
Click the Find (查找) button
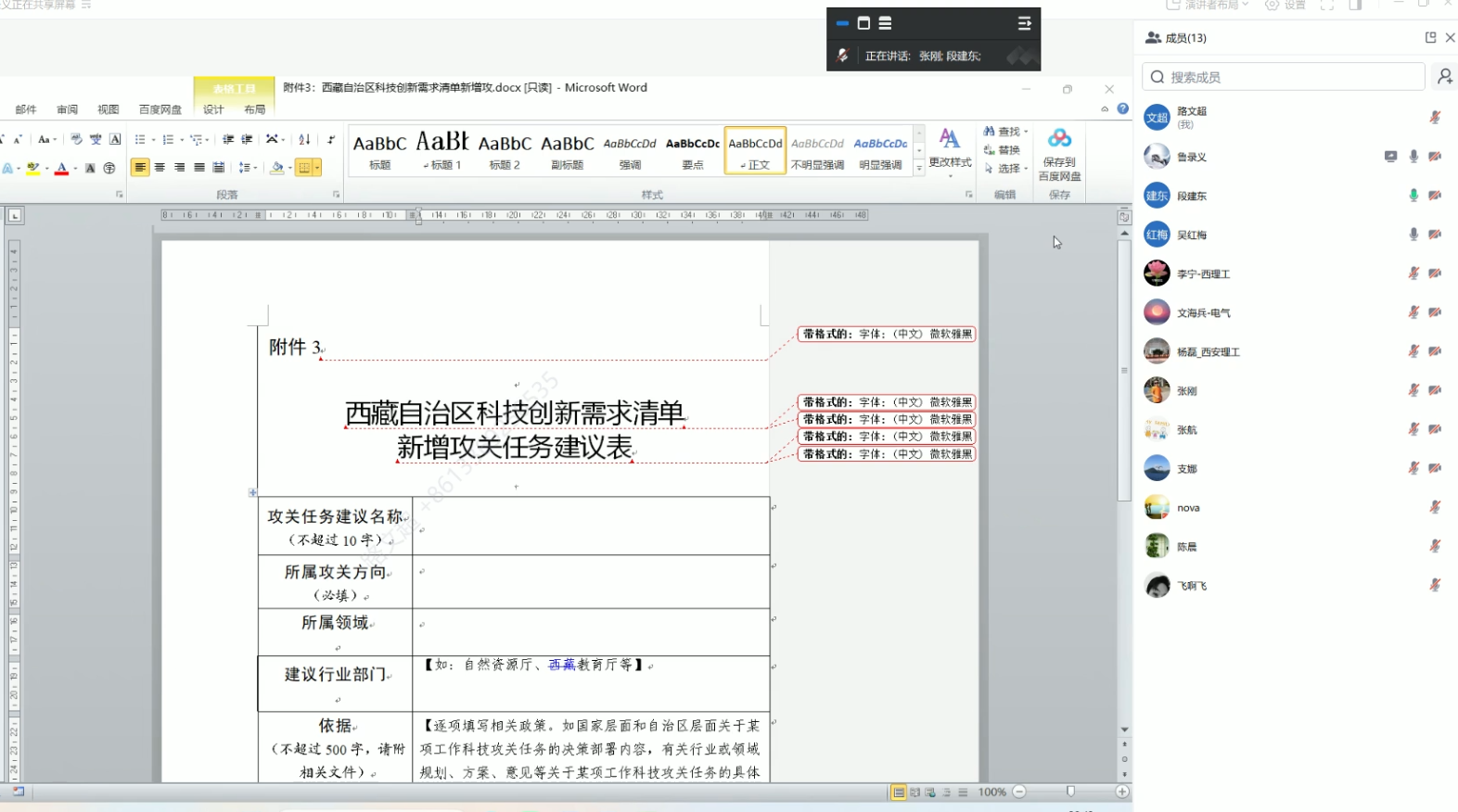tap(1005, 132)
